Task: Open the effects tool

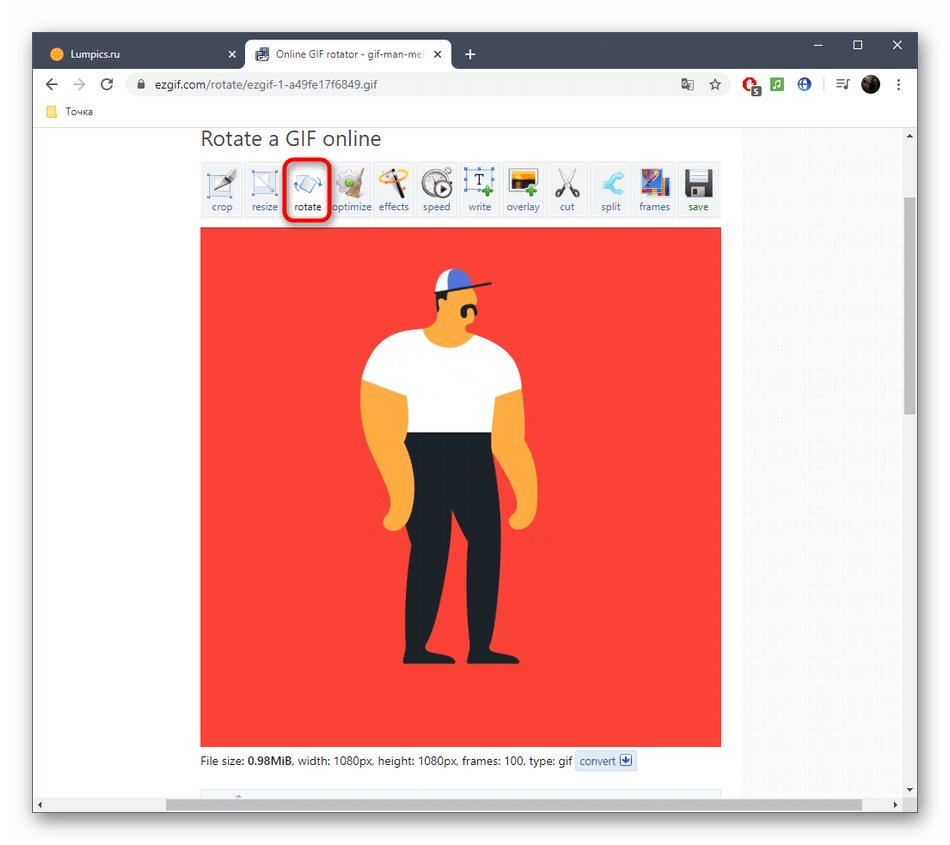Action: 394,190
